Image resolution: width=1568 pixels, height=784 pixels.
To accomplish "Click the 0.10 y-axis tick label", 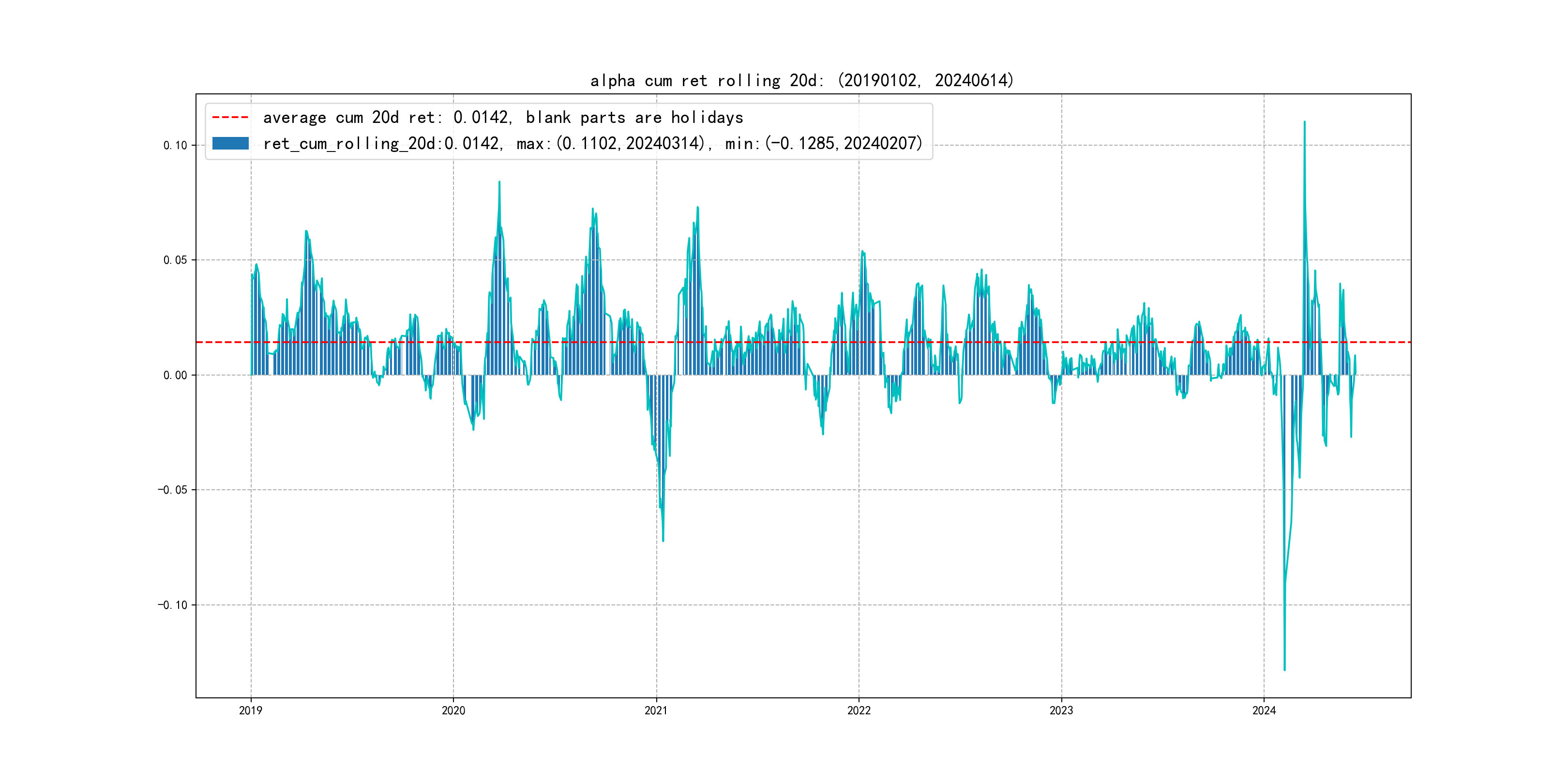I will click(175, 146).
